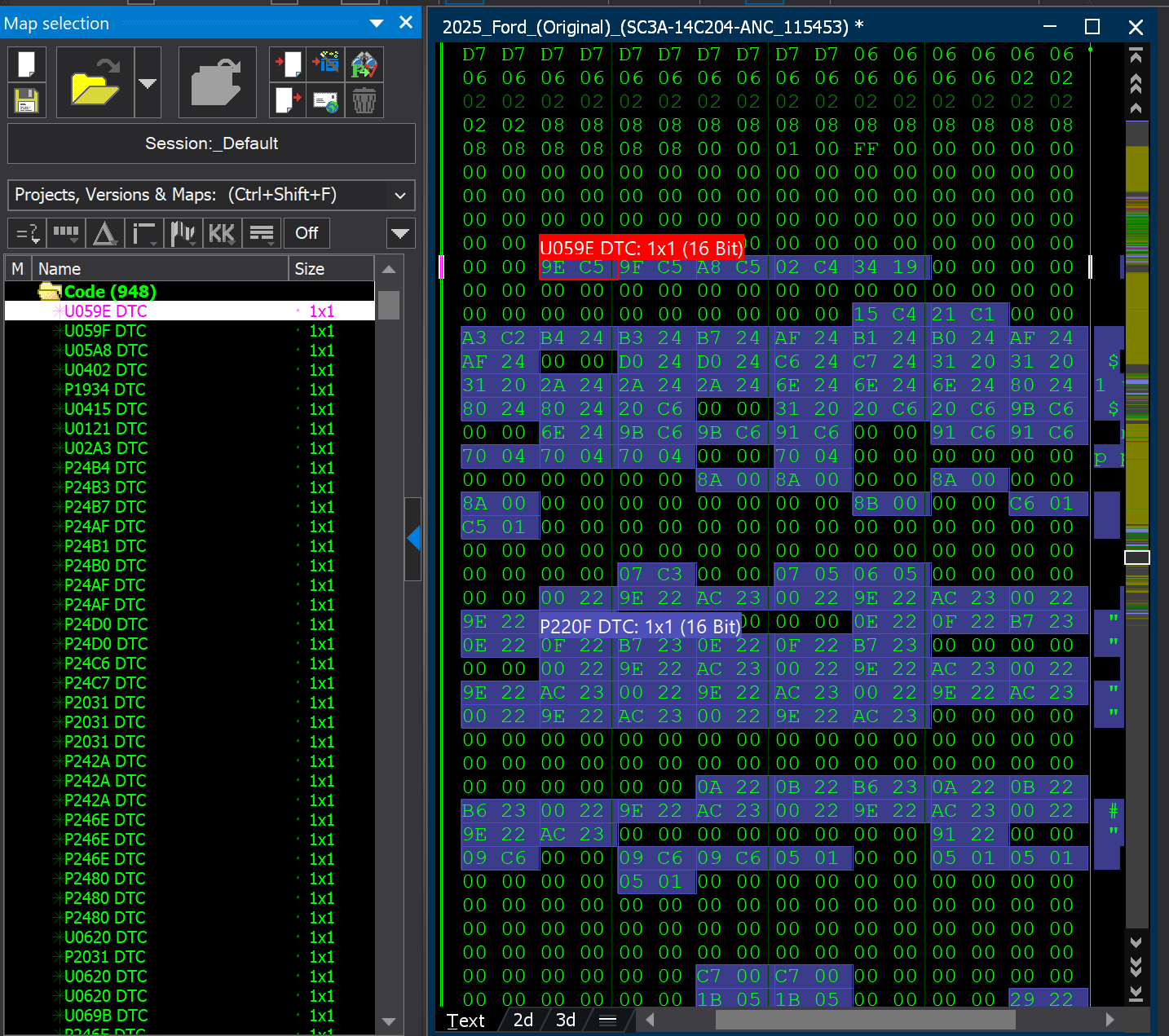Create a new project
This screenshot has width=1169, height=1036.
point(26,64)
